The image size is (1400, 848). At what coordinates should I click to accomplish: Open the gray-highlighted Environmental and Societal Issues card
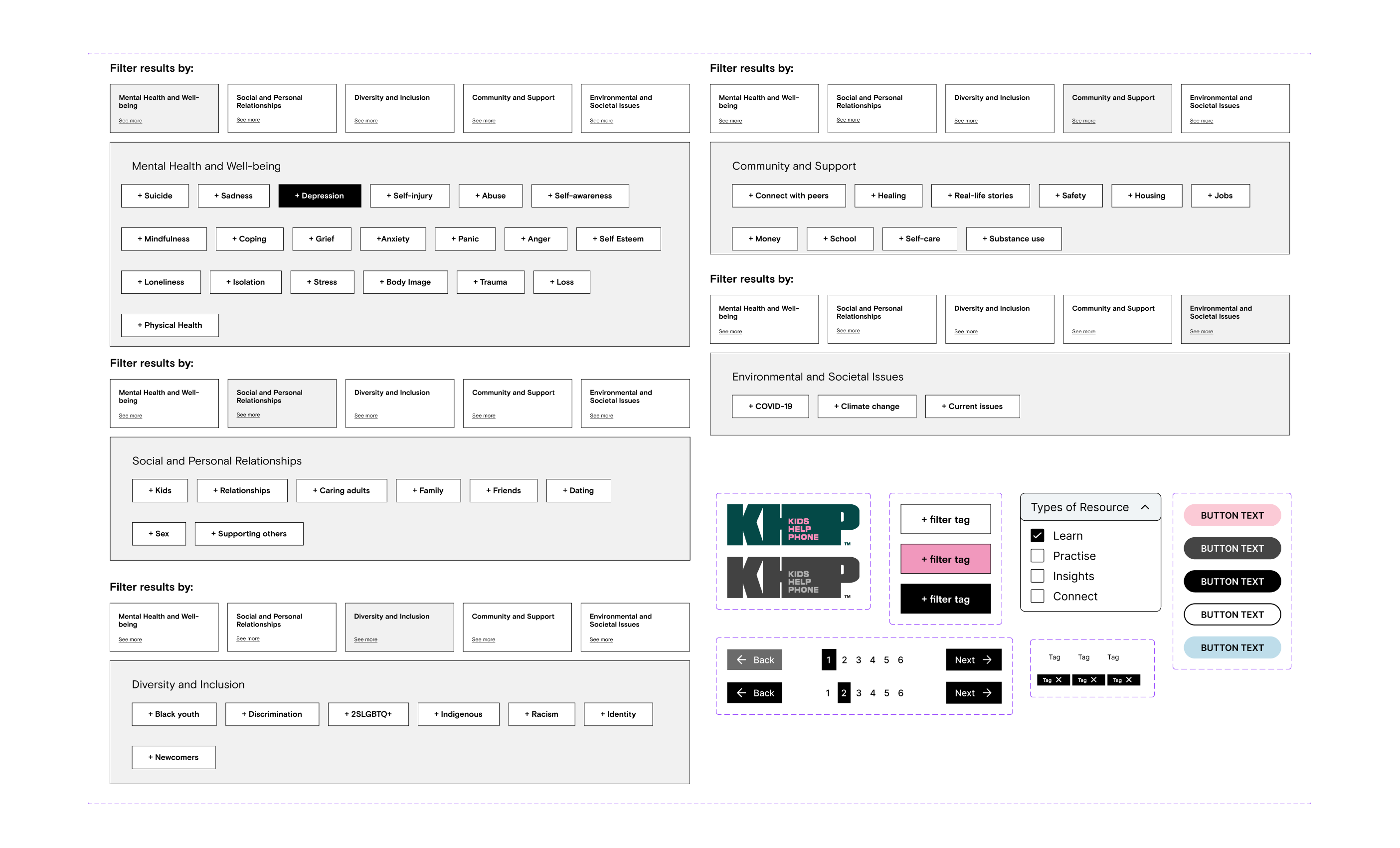coord(1235,319)
